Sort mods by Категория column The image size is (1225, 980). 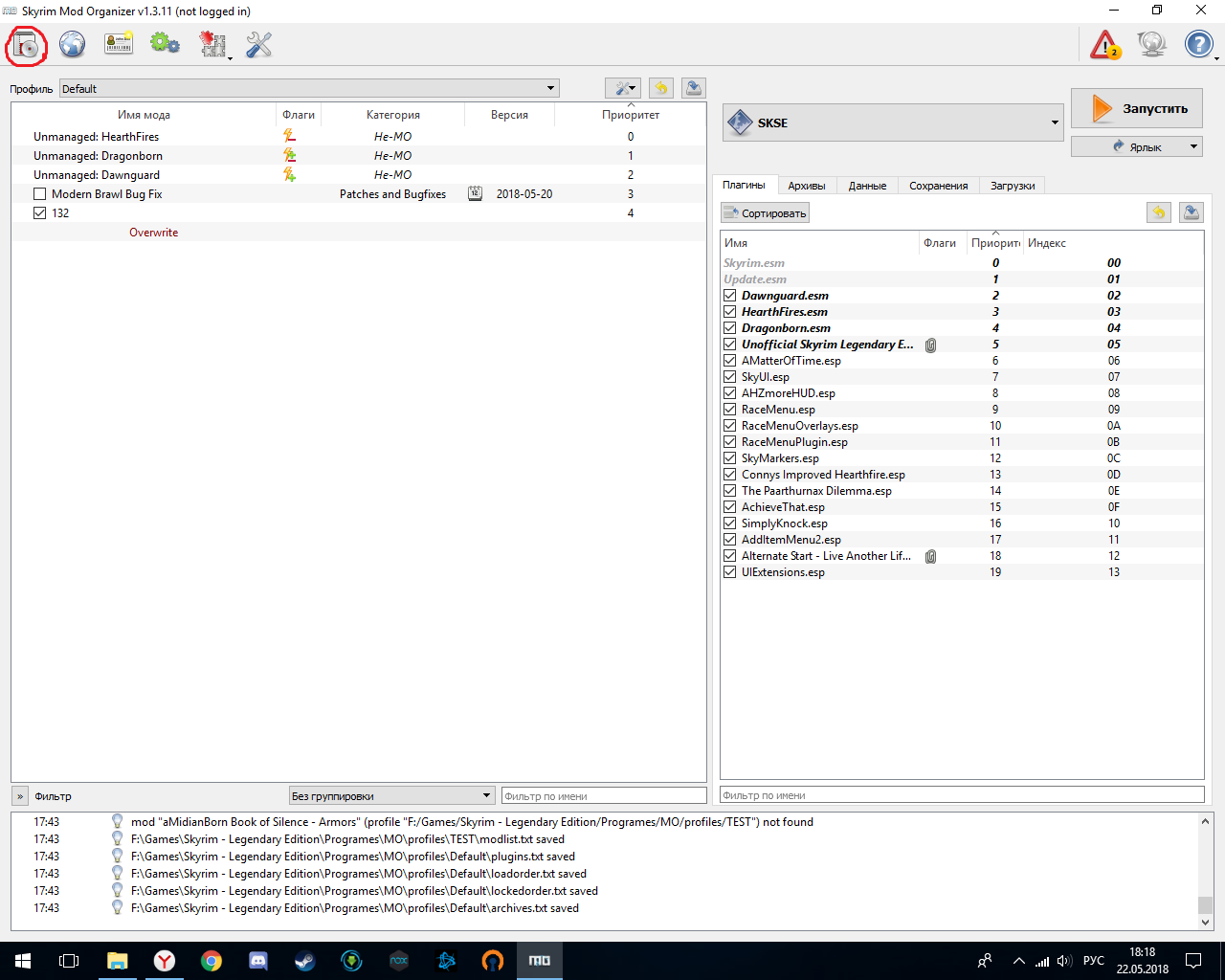[x=393, y=115]
